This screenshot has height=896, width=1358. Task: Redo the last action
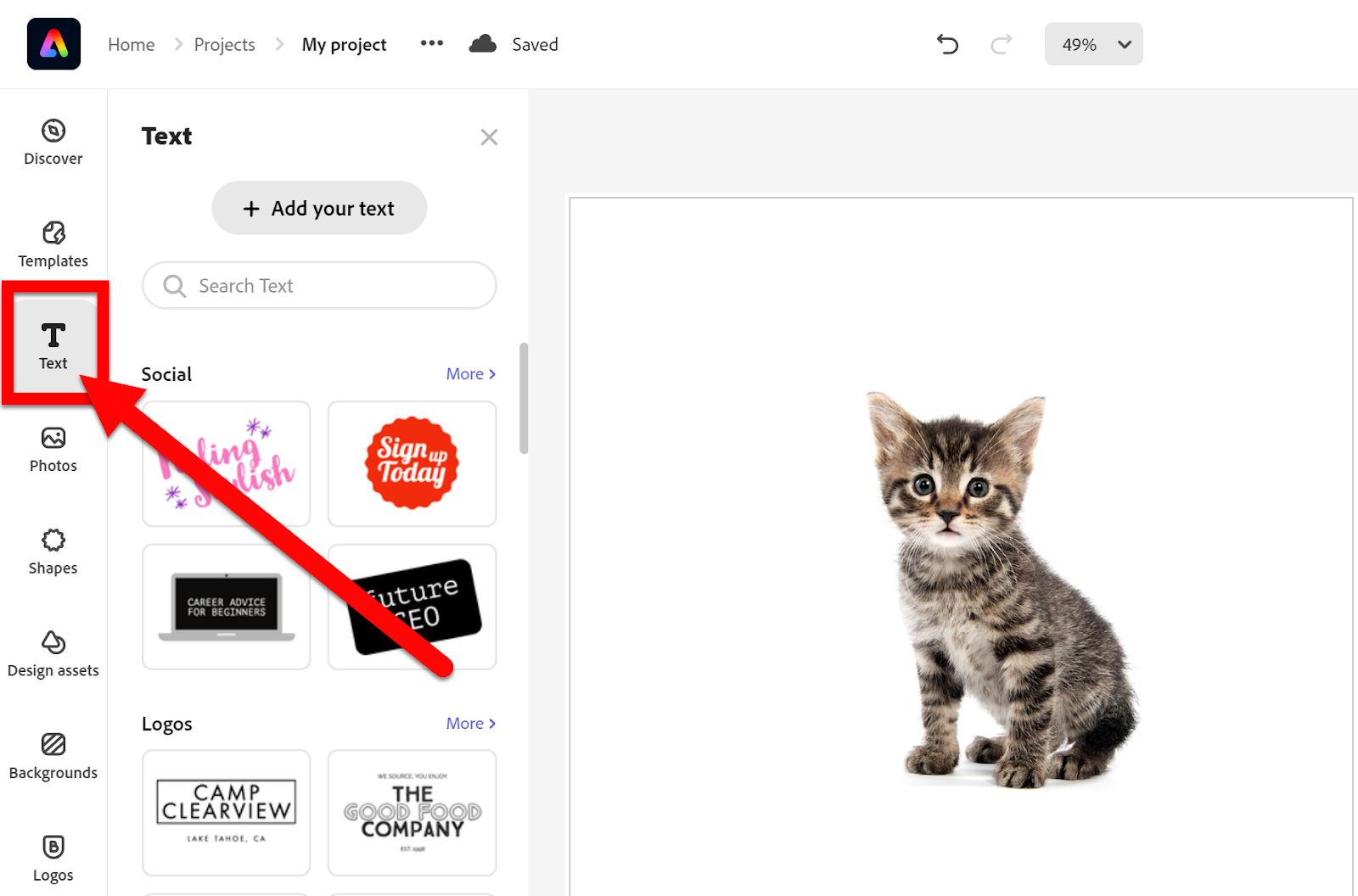click(1002, 44)
